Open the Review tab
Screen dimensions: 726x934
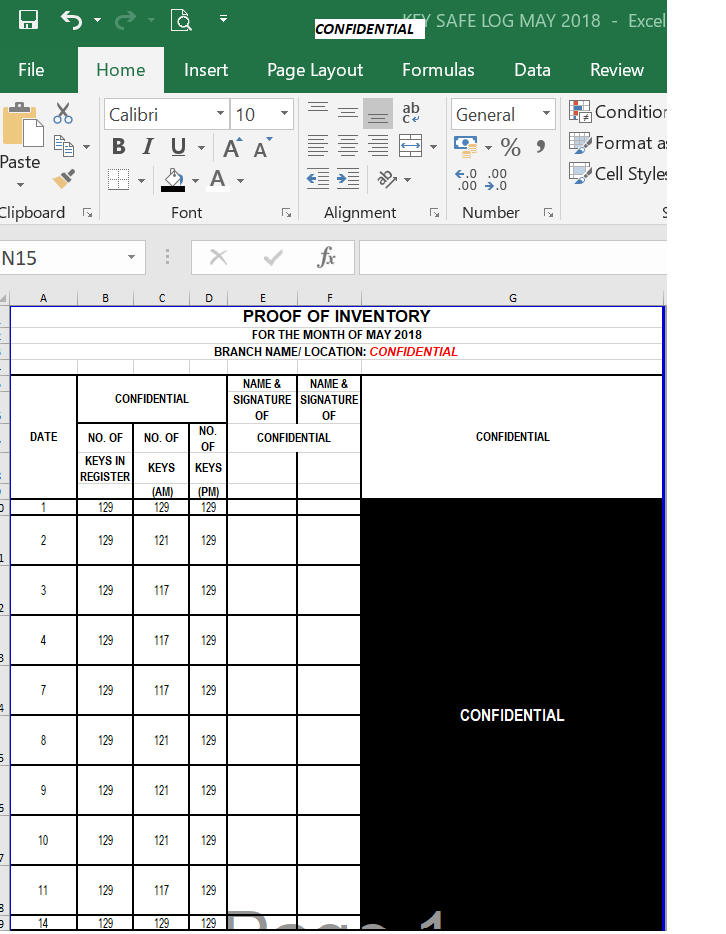(617, 70)
